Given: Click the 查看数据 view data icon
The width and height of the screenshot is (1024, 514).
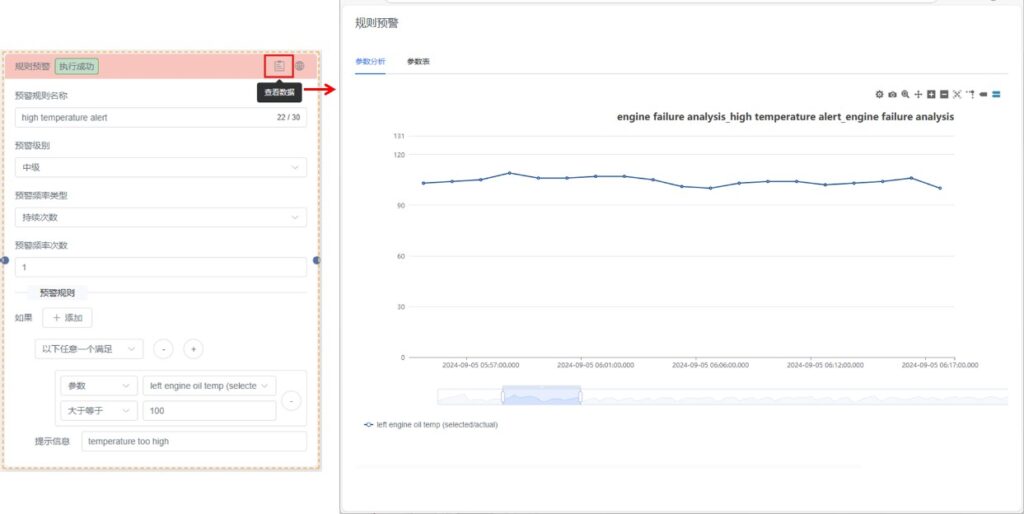Looking at the screenshot, I should pyautogui.click(x=279, y=66).
